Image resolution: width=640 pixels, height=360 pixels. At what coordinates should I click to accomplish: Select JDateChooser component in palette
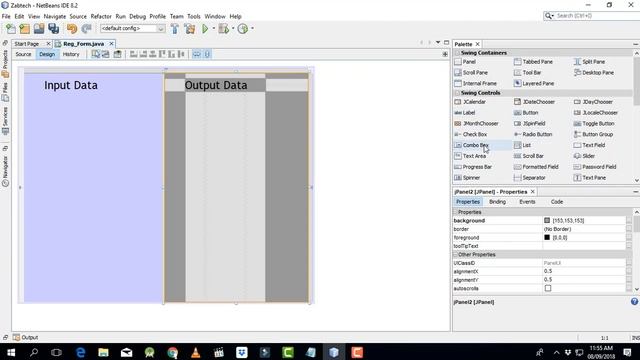tap(534, 102)
